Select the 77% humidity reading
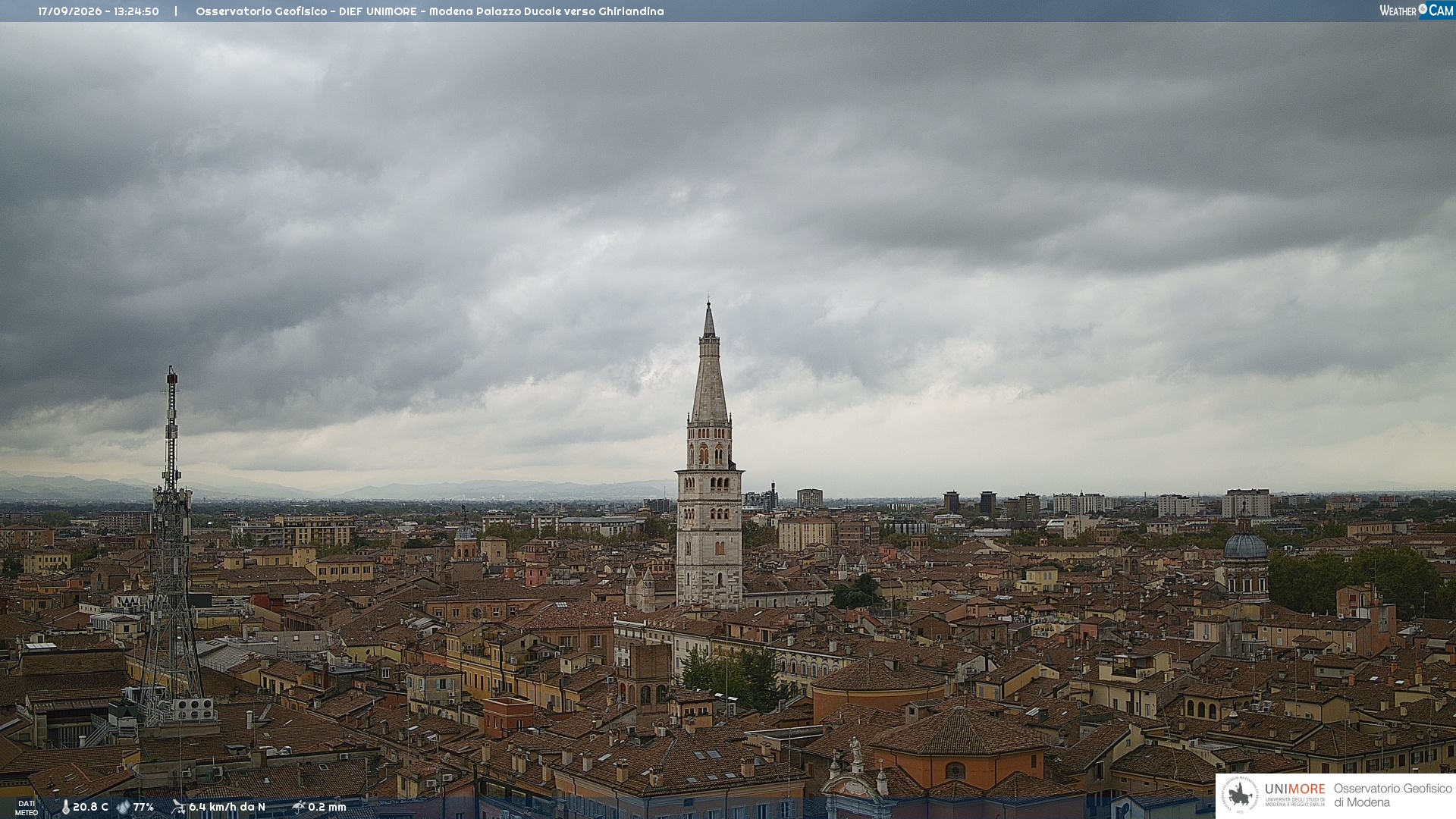1456x819 pixels. 143,807
